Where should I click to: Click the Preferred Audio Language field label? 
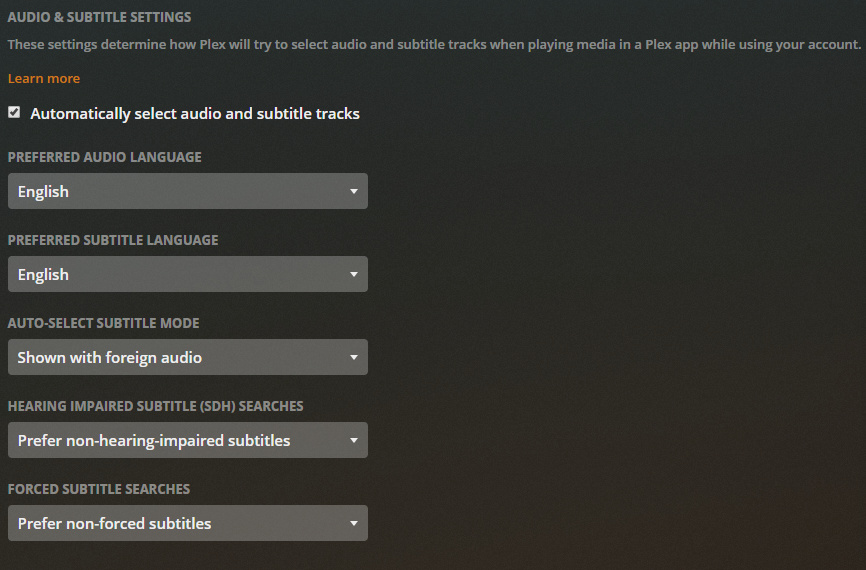point(105,157)
